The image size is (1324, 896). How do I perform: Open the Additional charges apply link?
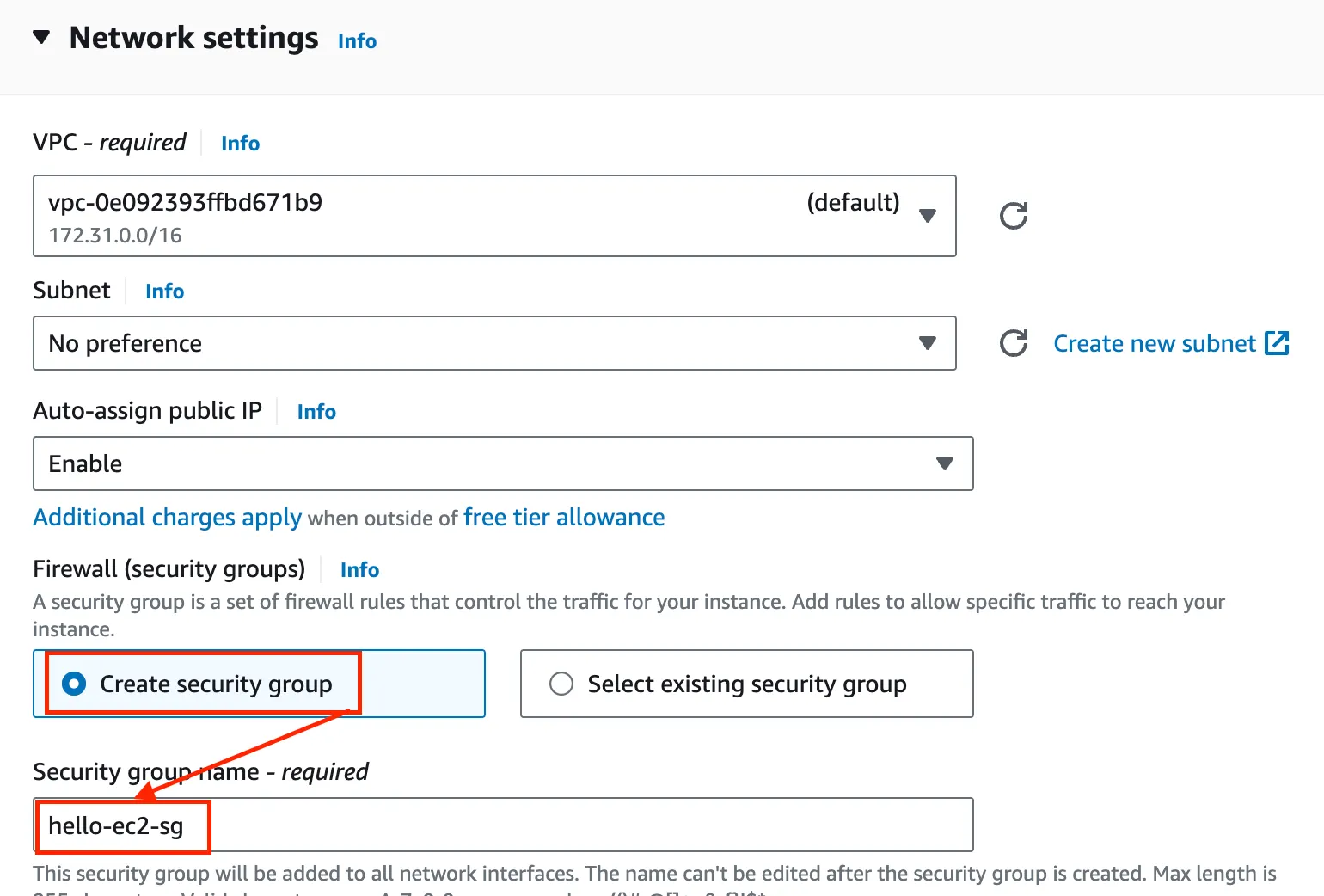[167, 518]
